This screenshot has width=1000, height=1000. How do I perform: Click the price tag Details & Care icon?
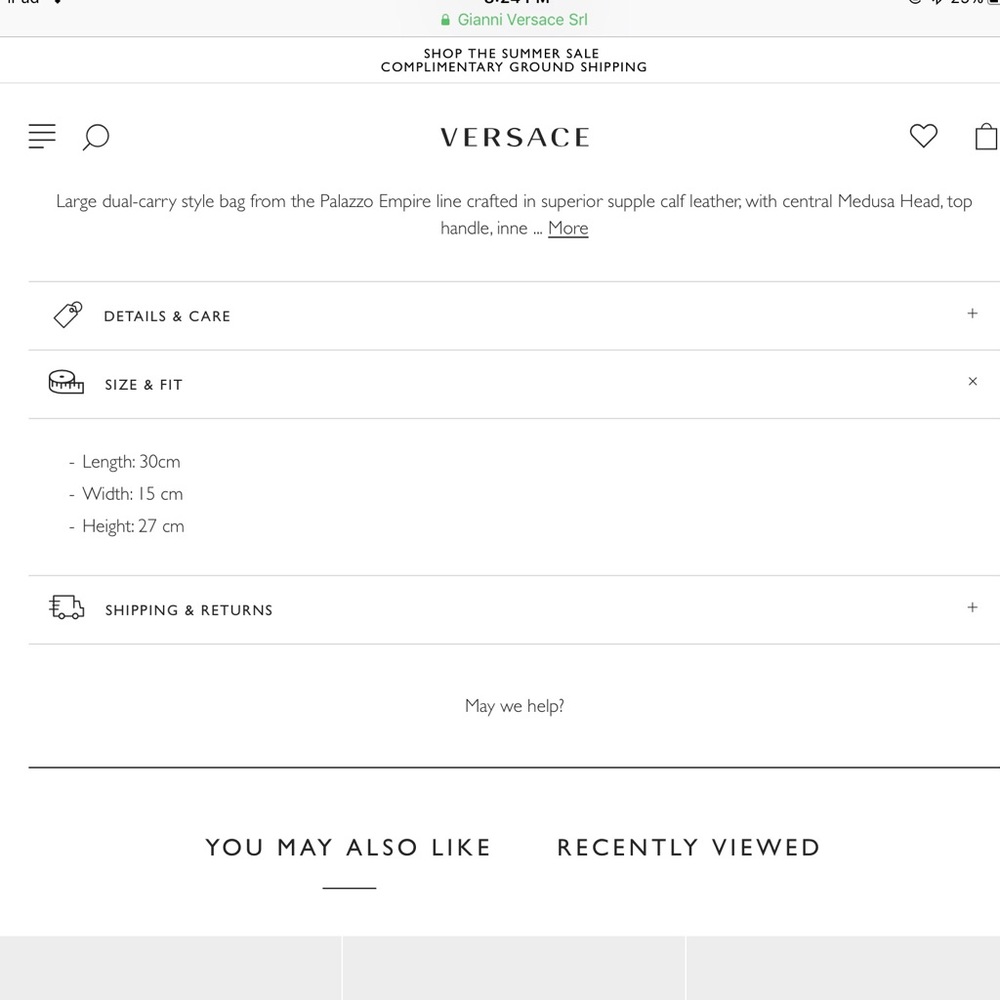coord(68,315)
